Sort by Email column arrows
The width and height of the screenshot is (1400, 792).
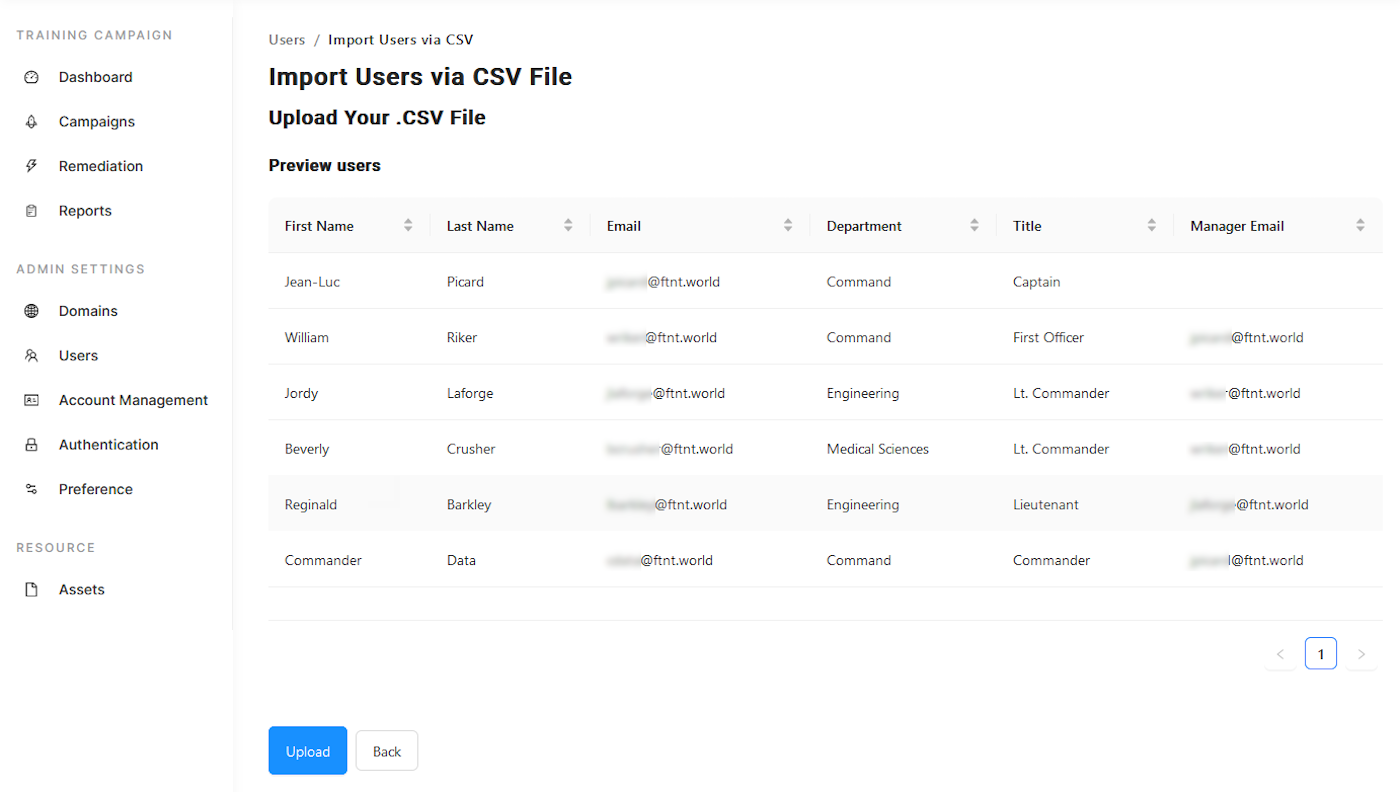pos(788,226)
